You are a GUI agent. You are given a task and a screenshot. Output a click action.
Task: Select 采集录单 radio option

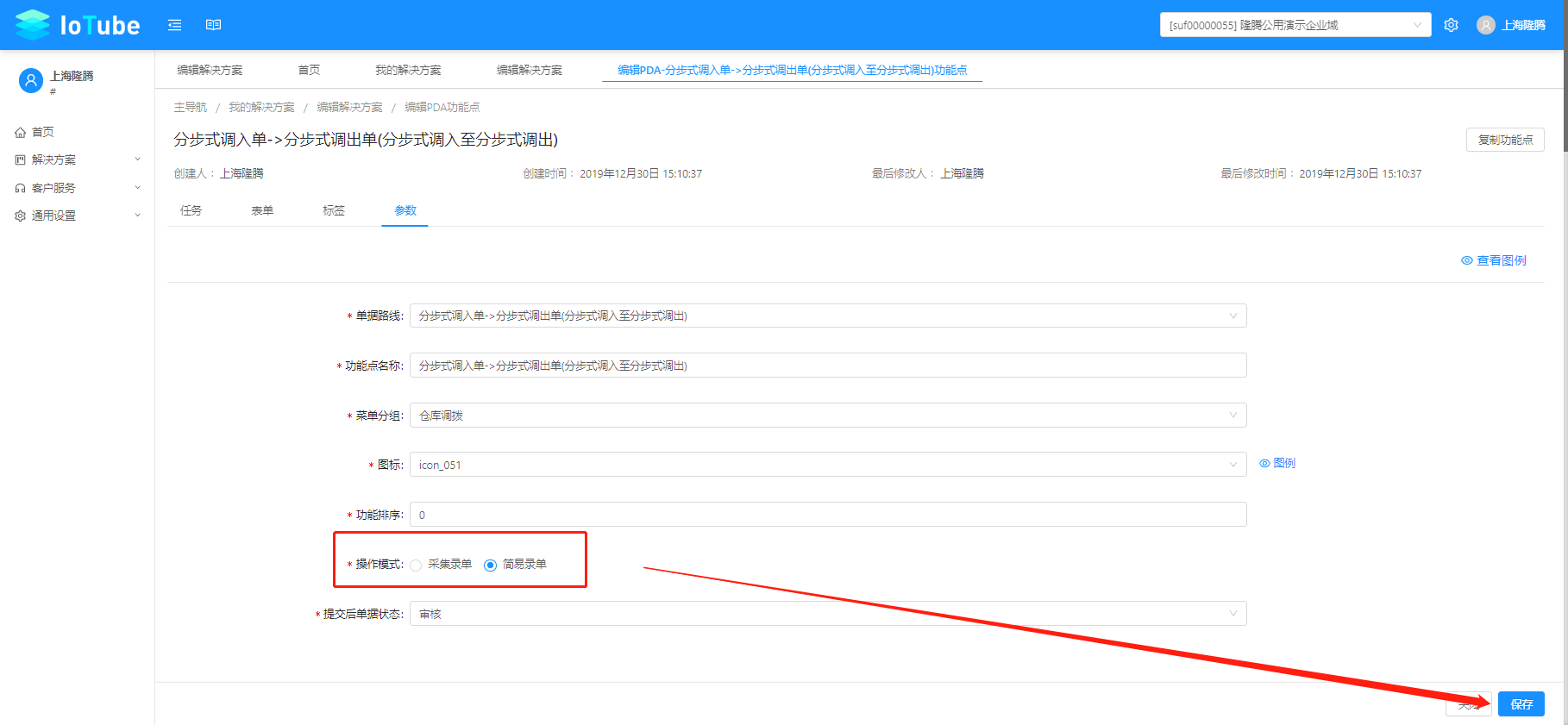point(416,566)
